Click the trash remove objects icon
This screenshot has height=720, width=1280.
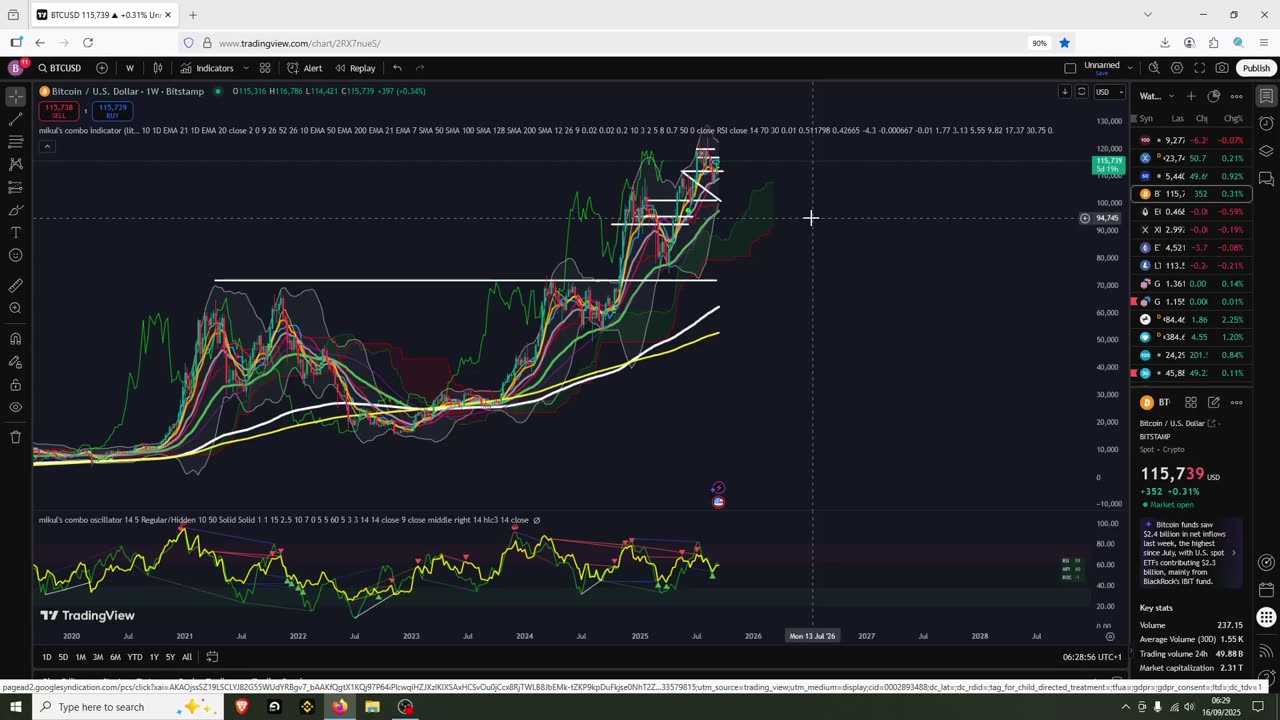point(15,437)
